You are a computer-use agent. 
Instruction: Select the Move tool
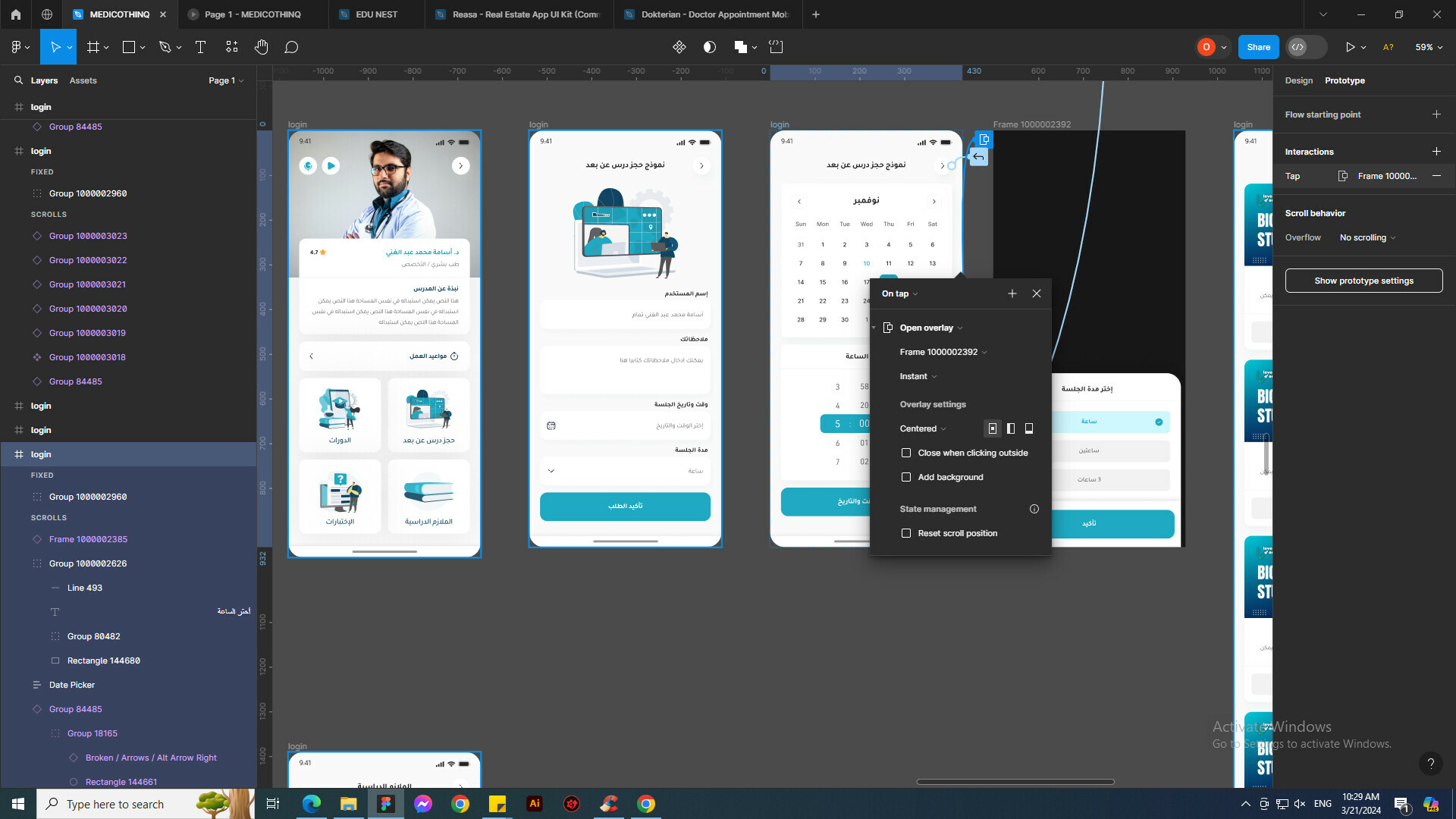(x=55, y=47)
